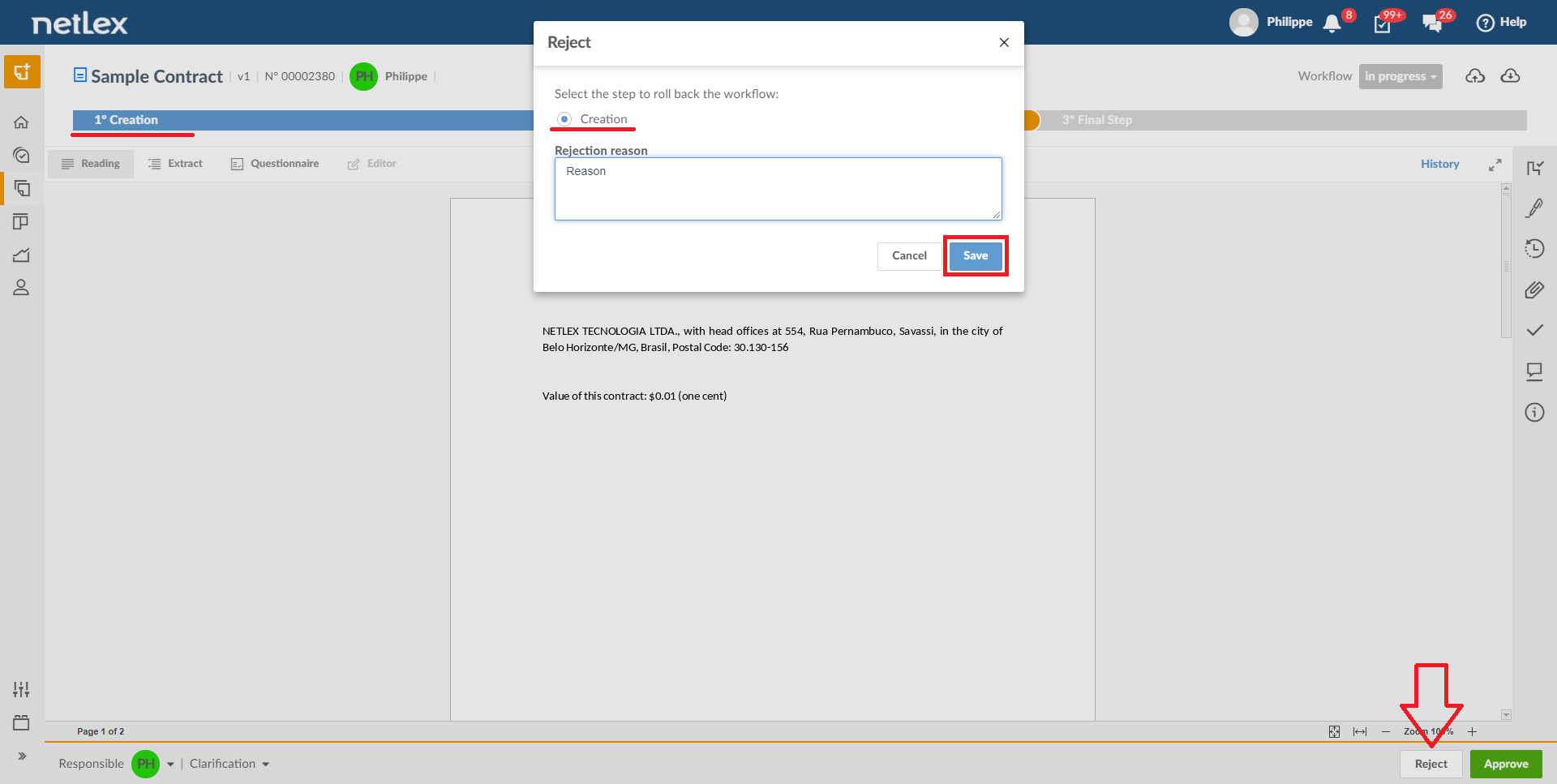
Task: Expand the sidebar with double chevron
Action: (x=22, y=756)
